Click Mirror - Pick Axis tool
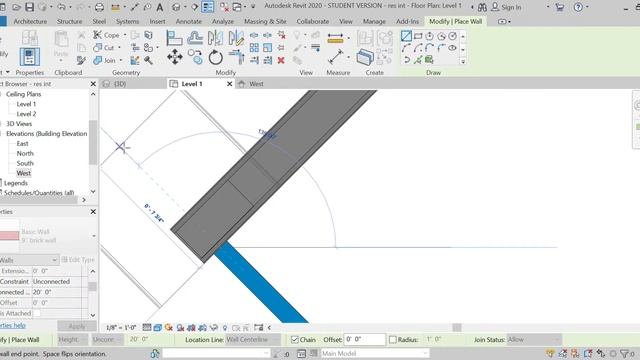This screenshot has width=640, height=360. [x=215, y=38]
